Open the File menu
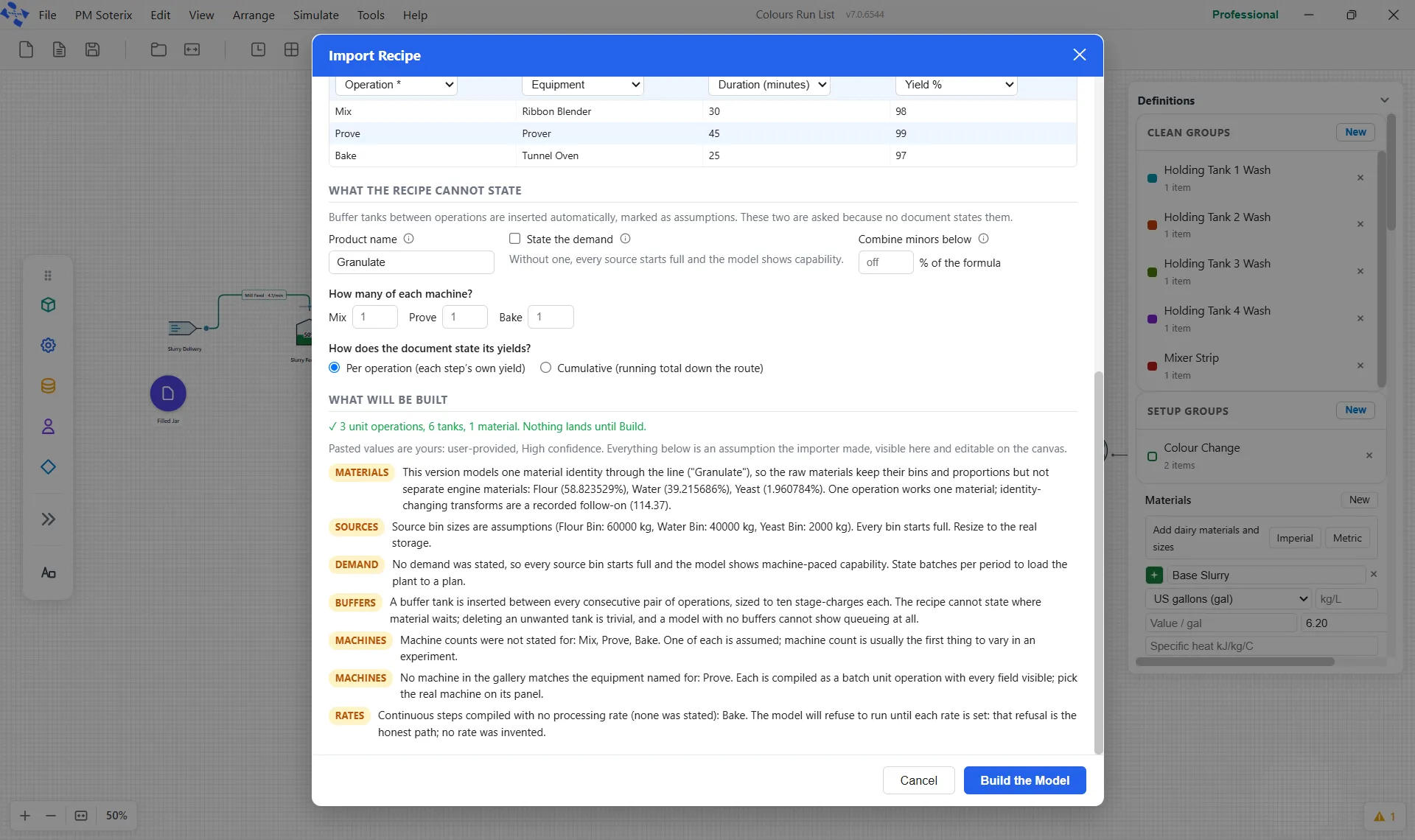This screenshot has height=840, width=1415. (47, 15)
